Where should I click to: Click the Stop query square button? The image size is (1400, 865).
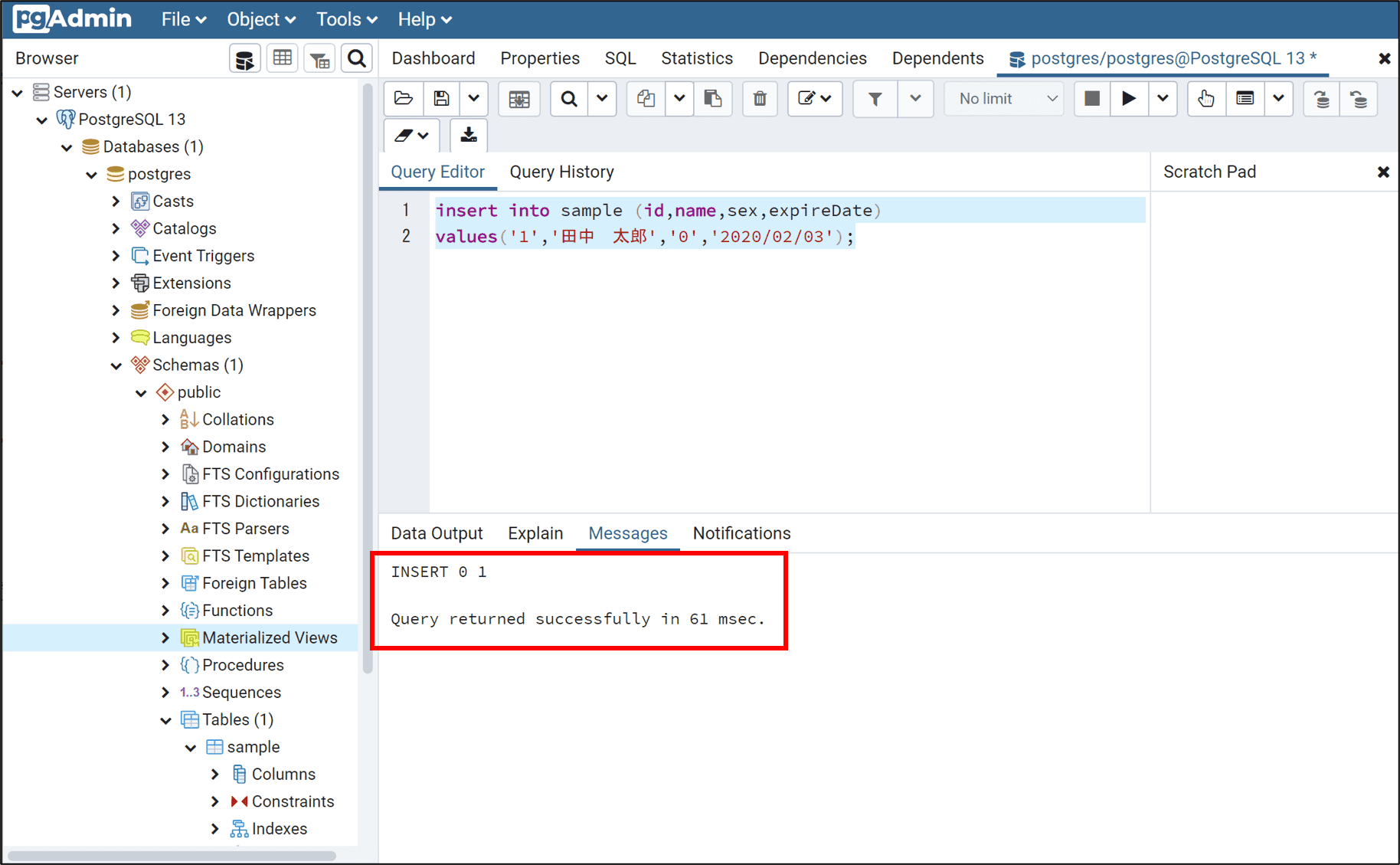coord(1092,99)
